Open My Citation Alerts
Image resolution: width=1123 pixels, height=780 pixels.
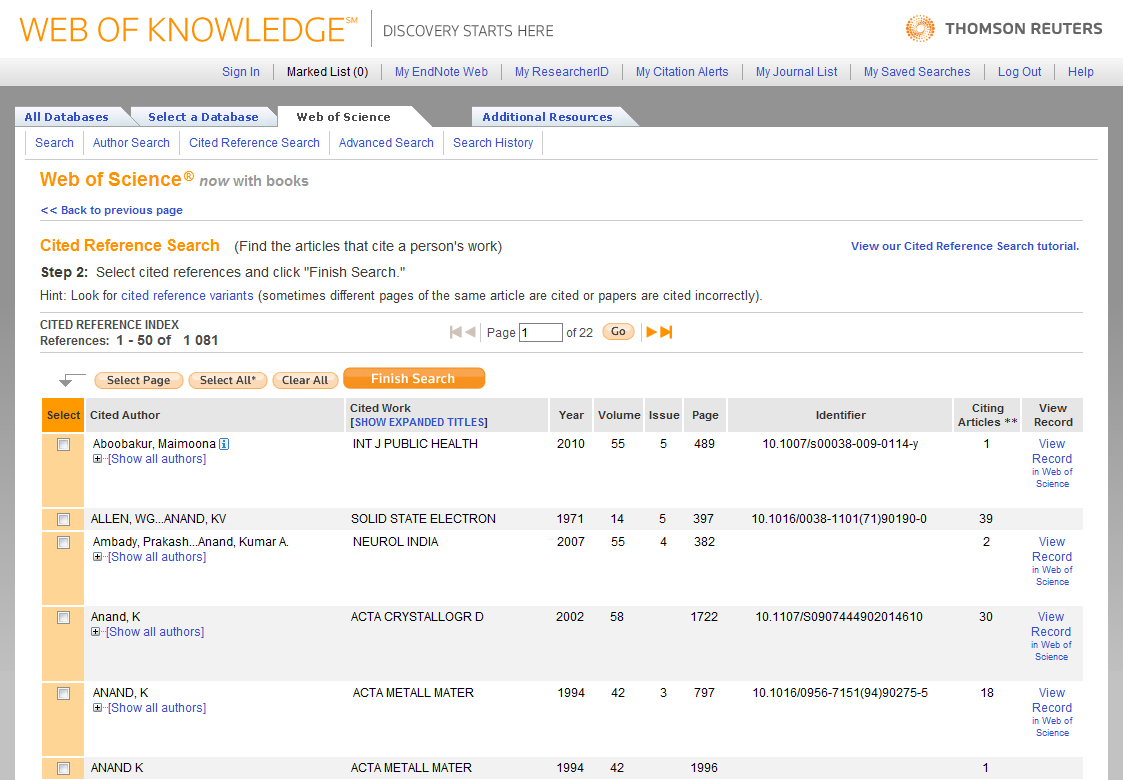coord(682,72)
